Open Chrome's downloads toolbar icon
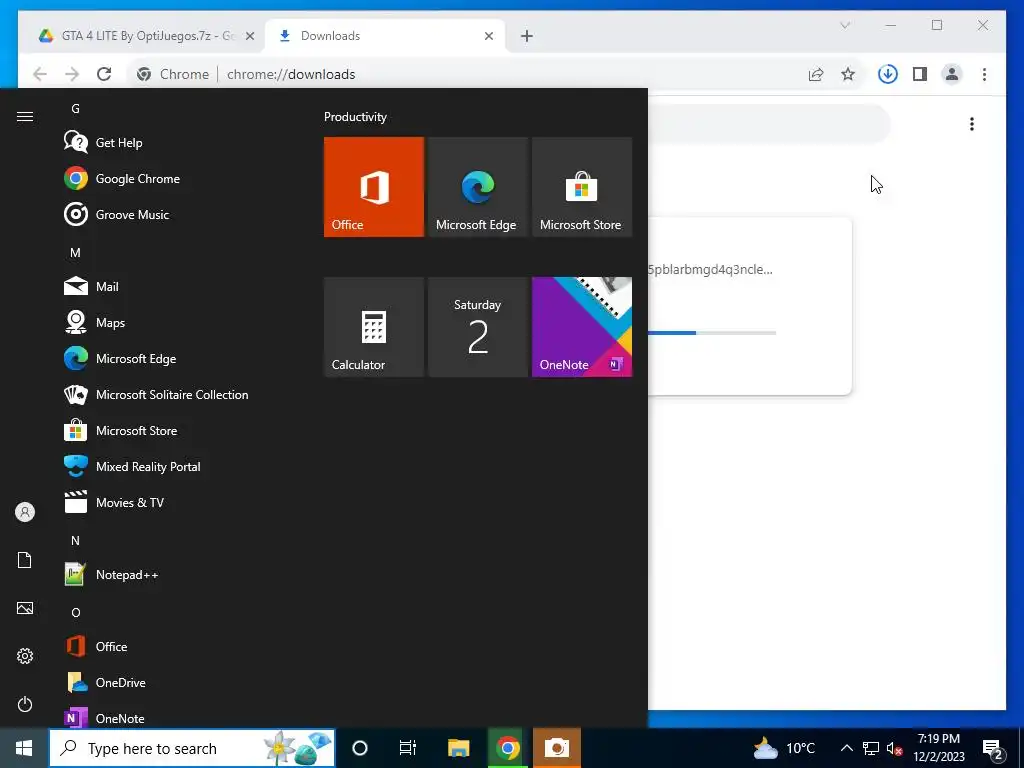The height and width of the screenshot is (768, 1024). pos(888,74)
